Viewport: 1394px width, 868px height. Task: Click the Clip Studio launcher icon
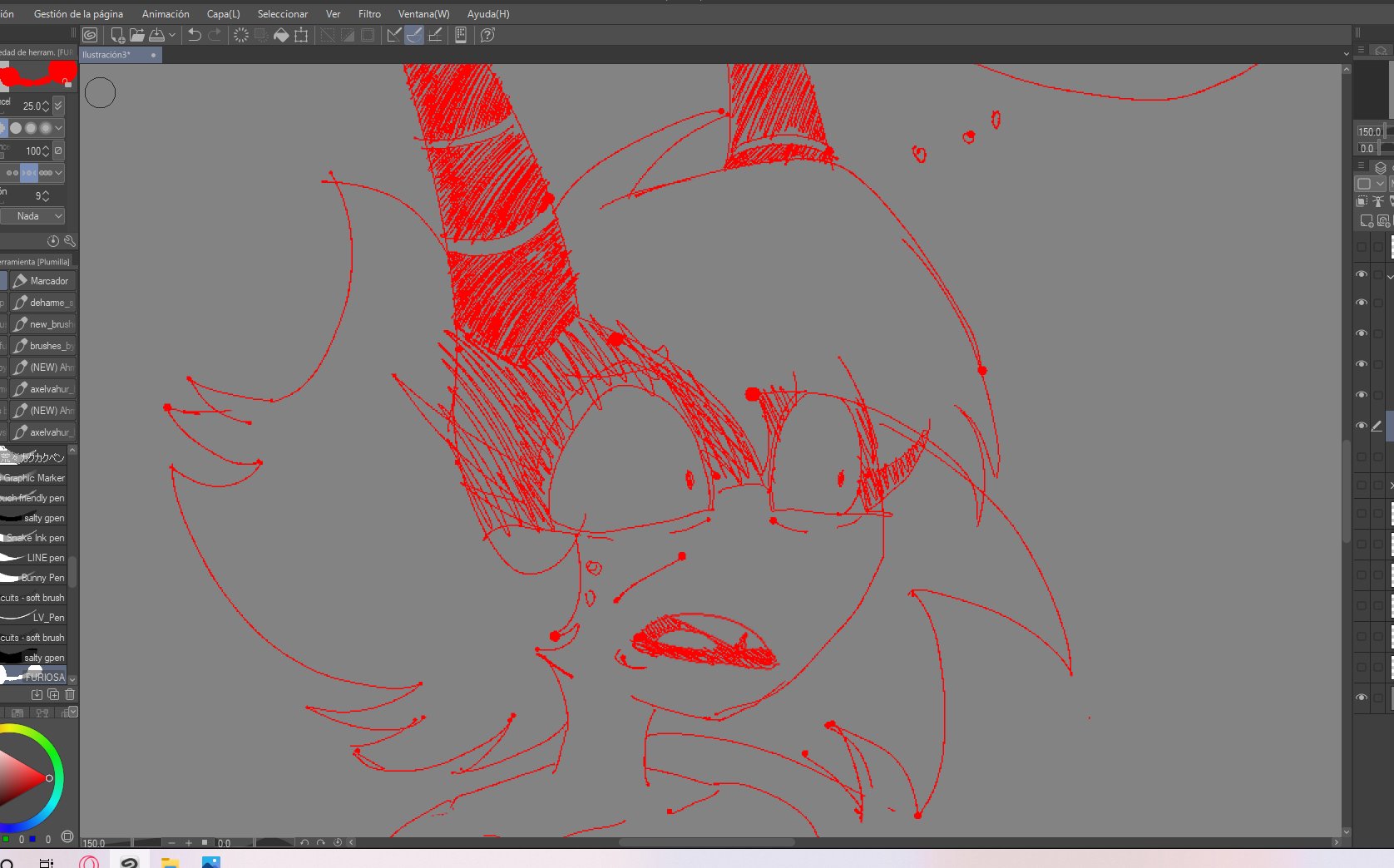tap(90, 35)
